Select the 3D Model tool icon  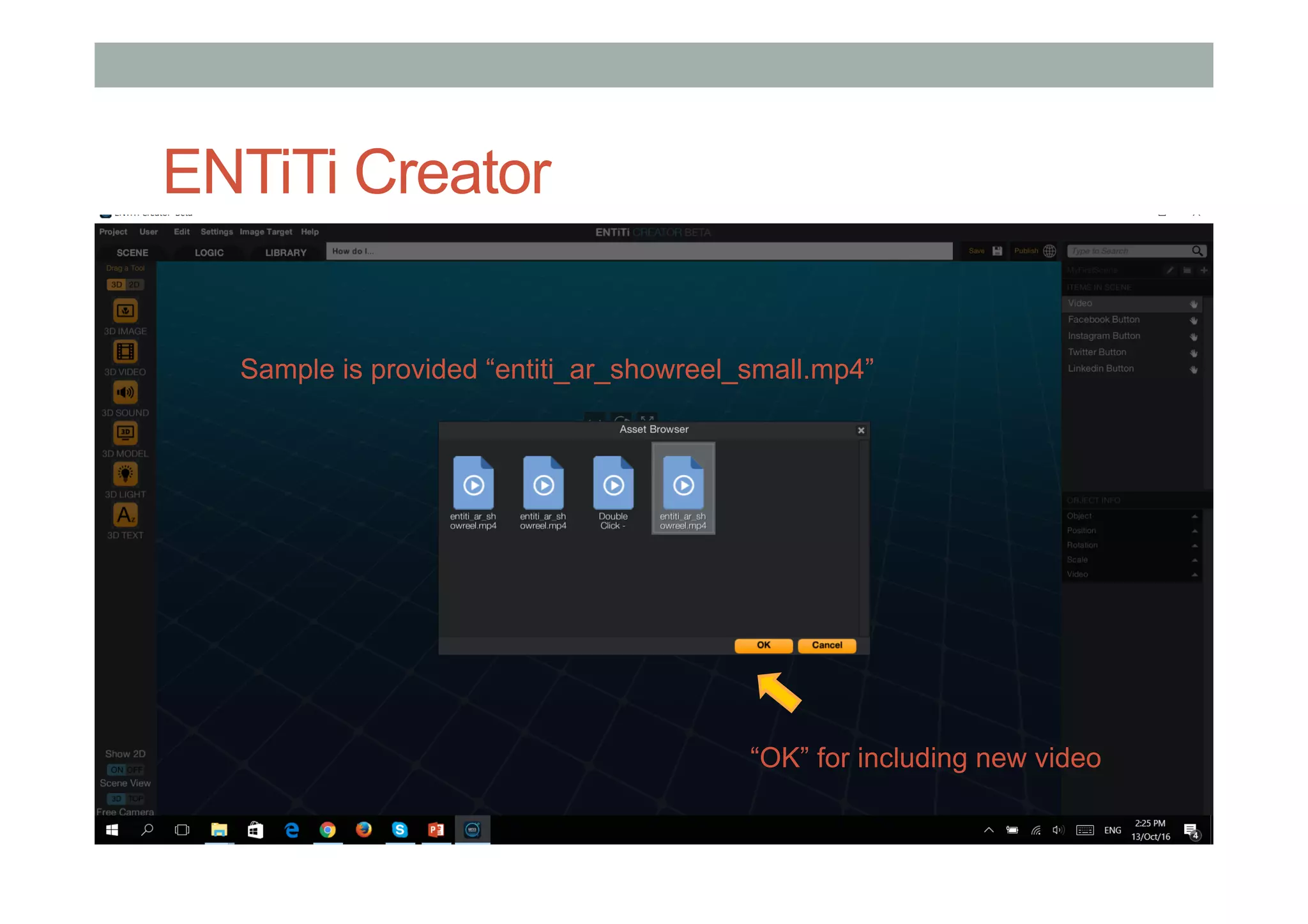click(125, 434)
